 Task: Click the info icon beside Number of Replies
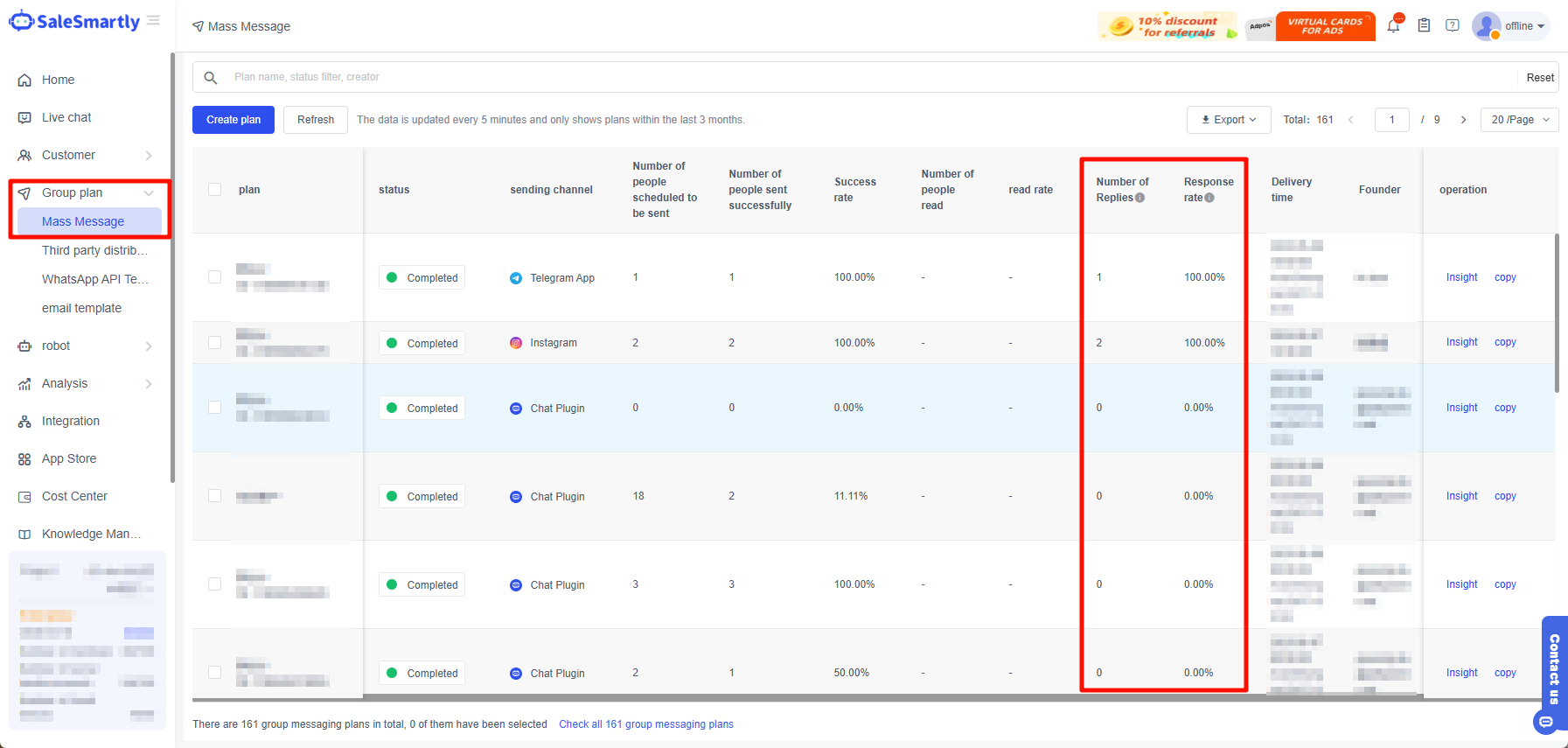1139,198
